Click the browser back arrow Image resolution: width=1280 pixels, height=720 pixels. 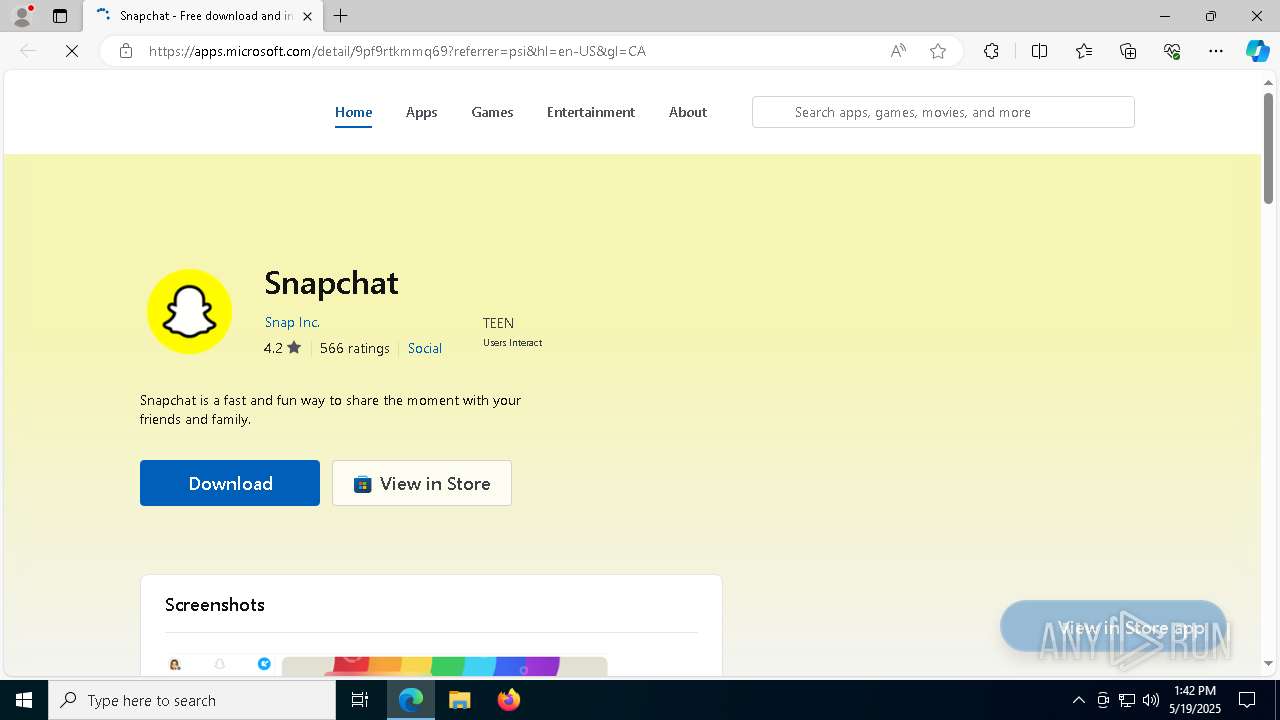click(x=28, y=51)
